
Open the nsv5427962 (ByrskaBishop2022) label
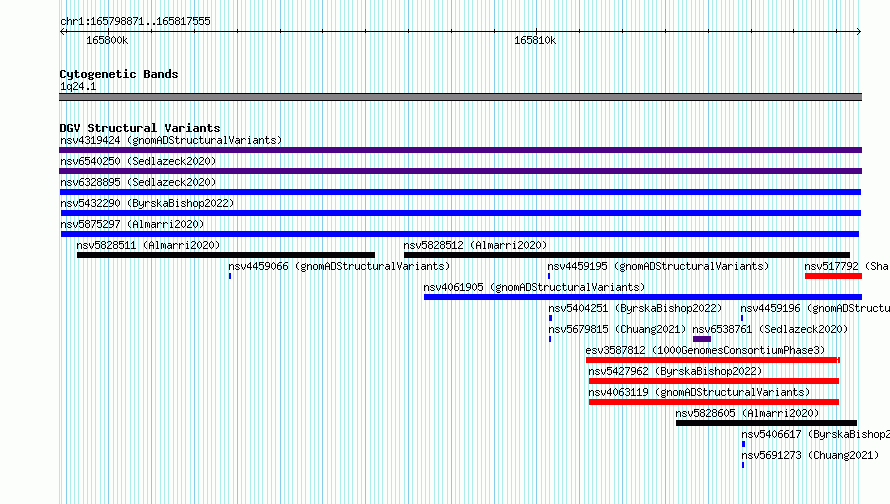[x=675, y=371]
